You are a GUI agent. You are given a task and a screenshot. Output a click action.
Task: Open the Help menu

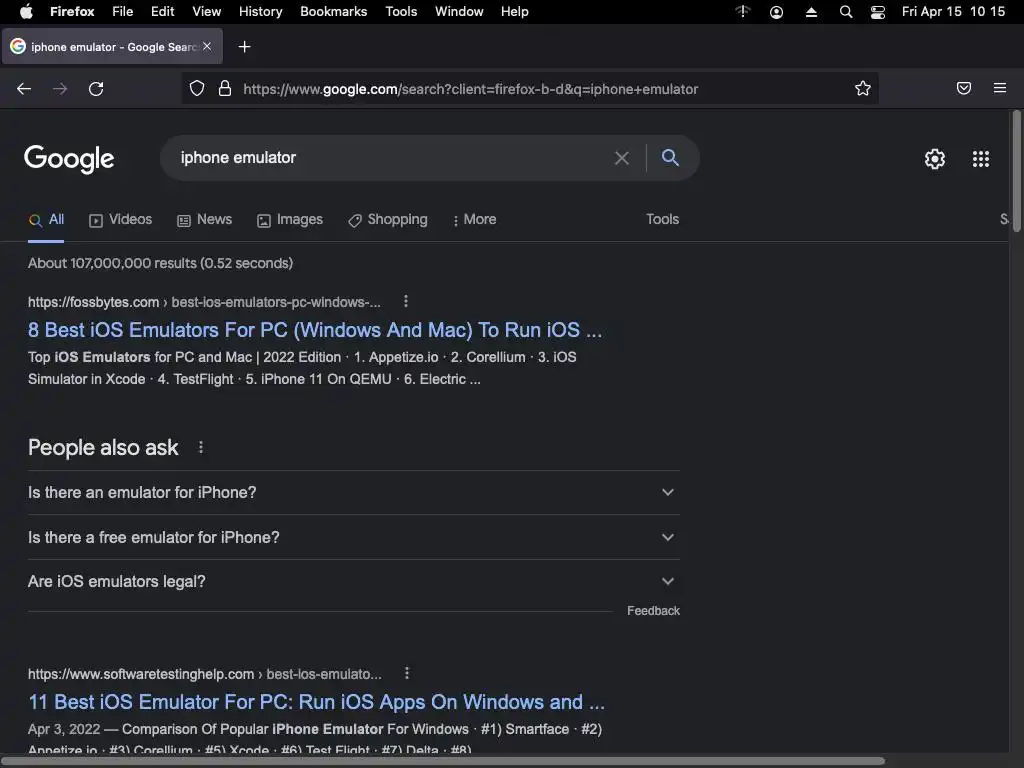515,12
